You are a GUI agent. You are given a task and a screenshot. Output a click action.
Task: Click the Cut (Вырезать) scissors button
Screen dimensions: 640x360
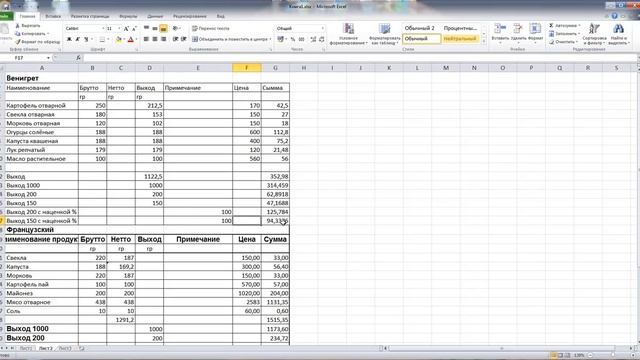pos(28,25)
